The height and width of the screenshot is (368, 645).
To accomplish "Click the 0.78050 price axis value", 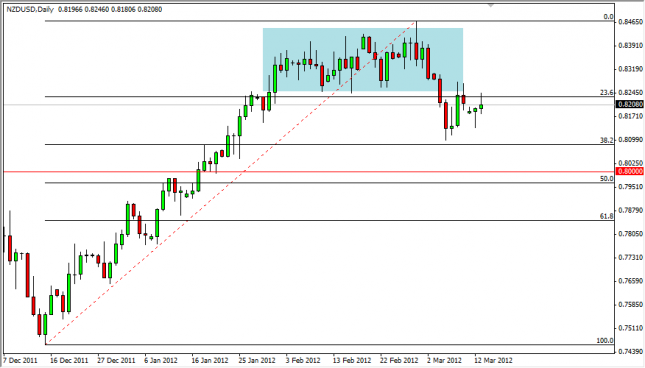I will click(630, 234).
